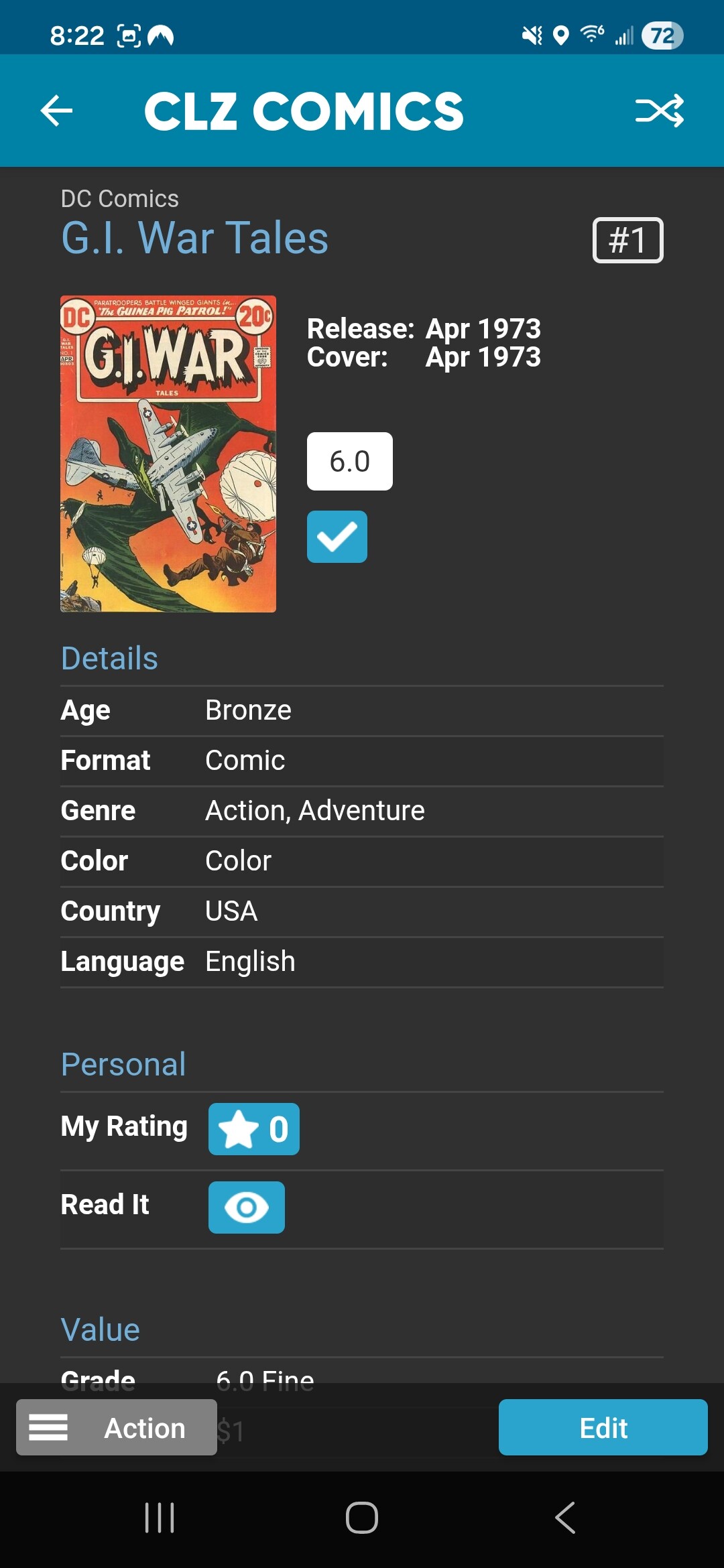The image size is (724, 1568).
Task: Tap the 6.0 grade badge
Action: click(350, 462)
